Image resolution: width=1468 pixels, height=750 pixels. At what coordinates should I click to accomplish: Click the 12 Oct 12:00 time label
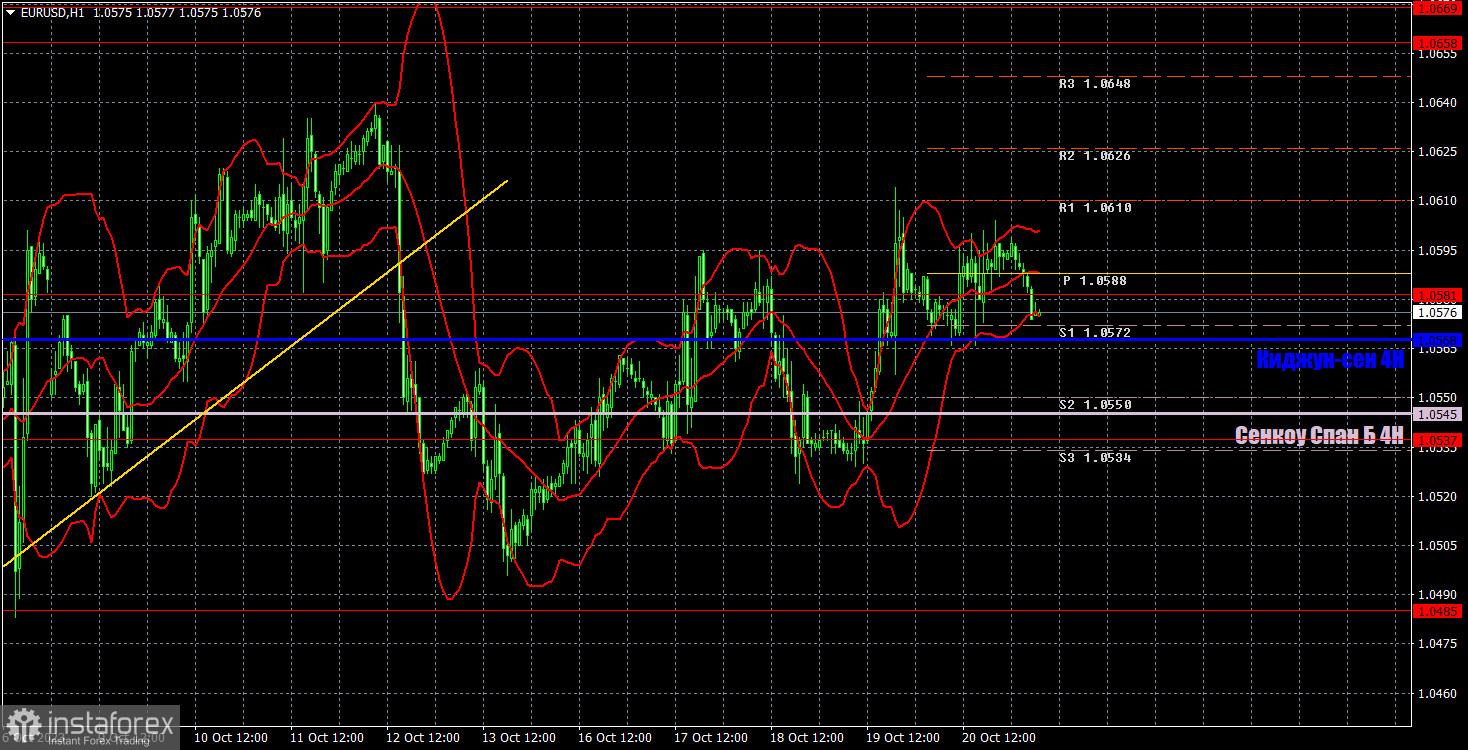(x=423, y=738)
